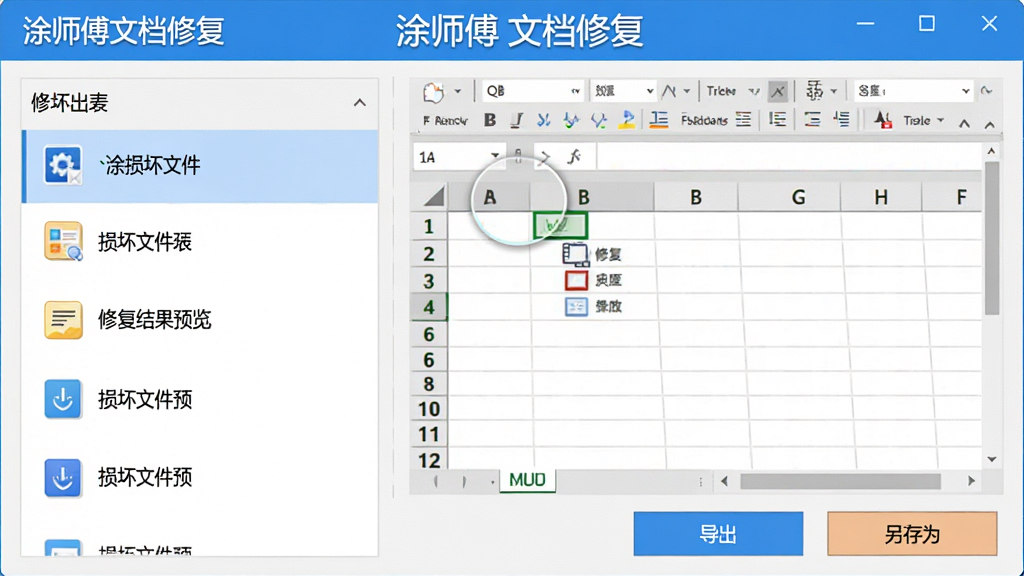Click the curly icon at the toolbar's right end

pyautogui.click(x=987, y=91)
